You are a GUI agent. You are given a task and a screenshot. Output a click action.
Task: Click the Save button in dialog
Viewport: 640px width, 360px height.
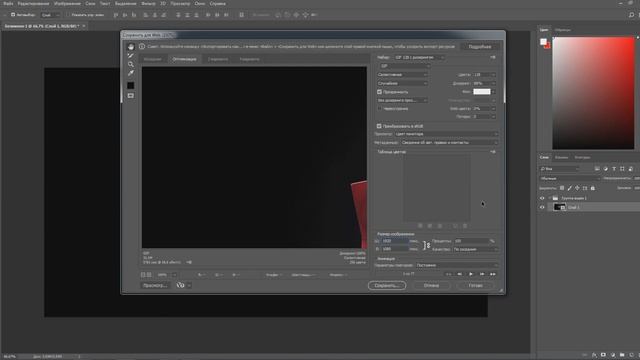[387, 286]
